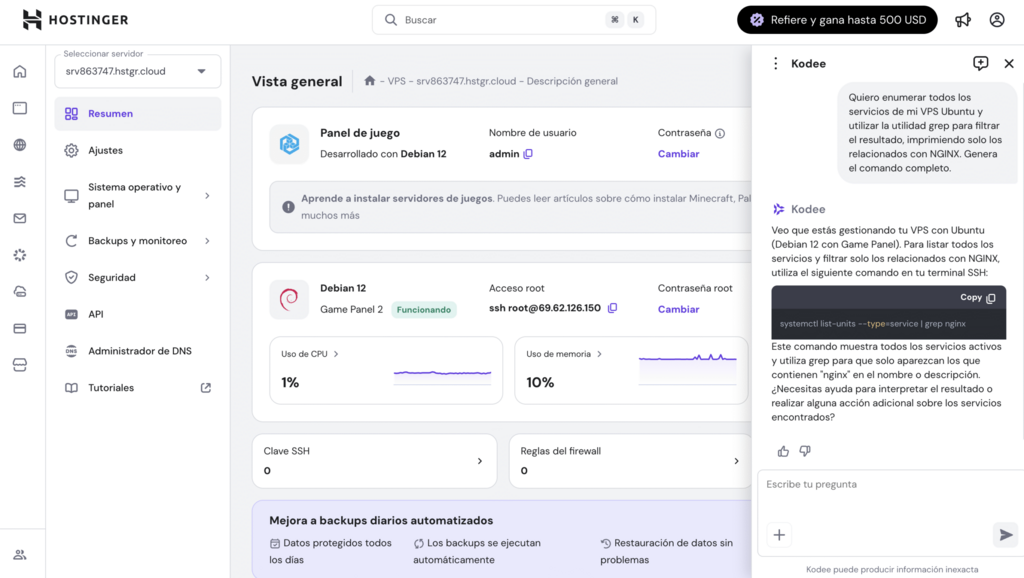Give Kodee's answer a thumbs up
The width and height of the screenshot is (1024, 578).
(784, 451)
